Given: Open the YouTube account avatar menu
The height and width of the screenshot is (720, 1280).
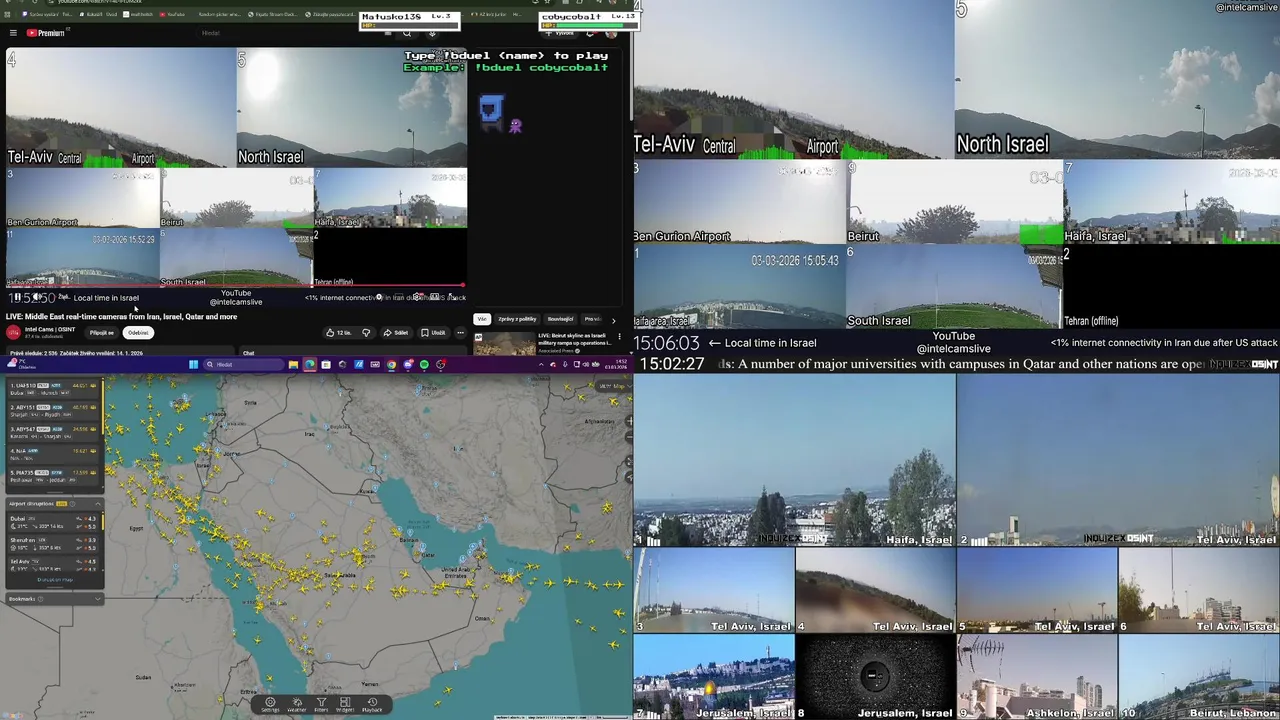Looking at the screenshot, I should (611, 33).
